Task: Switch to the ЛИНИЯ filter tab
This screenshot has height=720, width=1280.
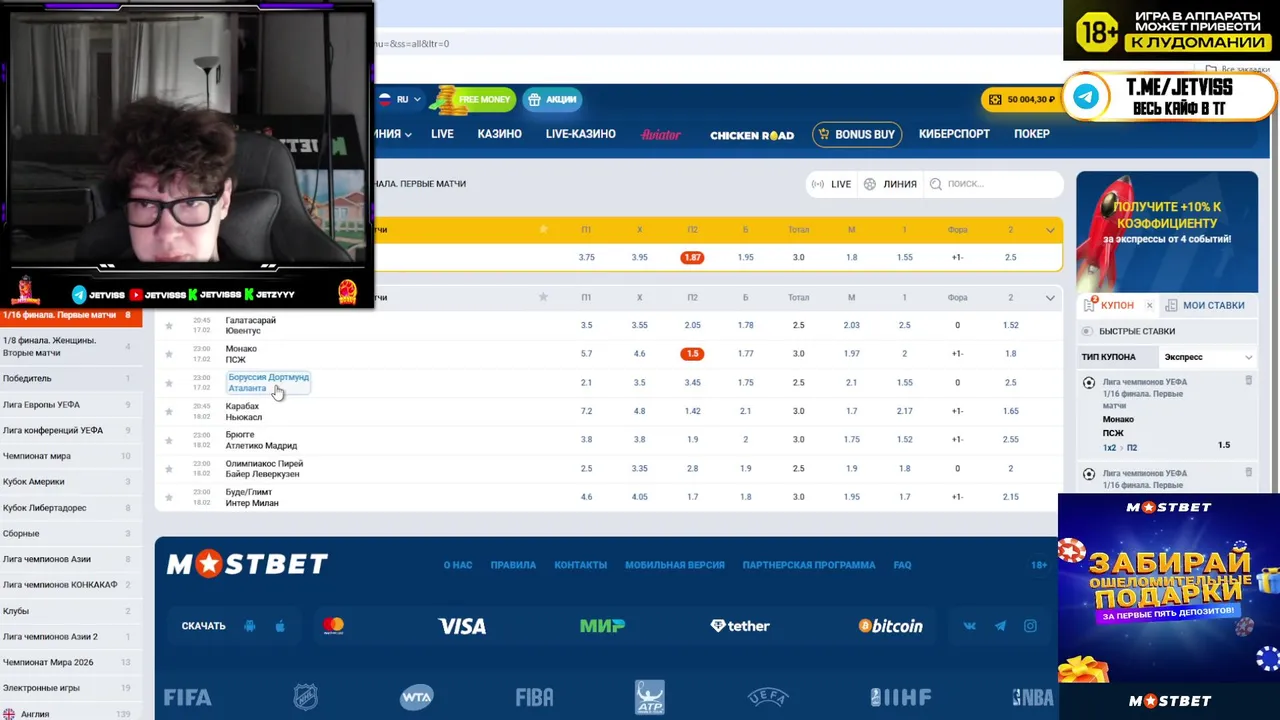Action: tap(891, 184)
